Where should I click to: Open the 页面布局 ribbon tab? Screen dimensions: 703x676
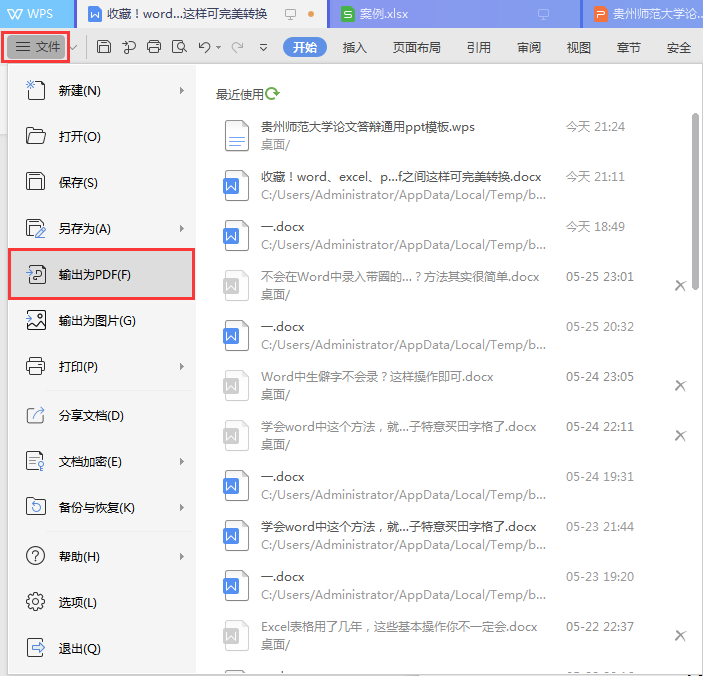[417, 47]
